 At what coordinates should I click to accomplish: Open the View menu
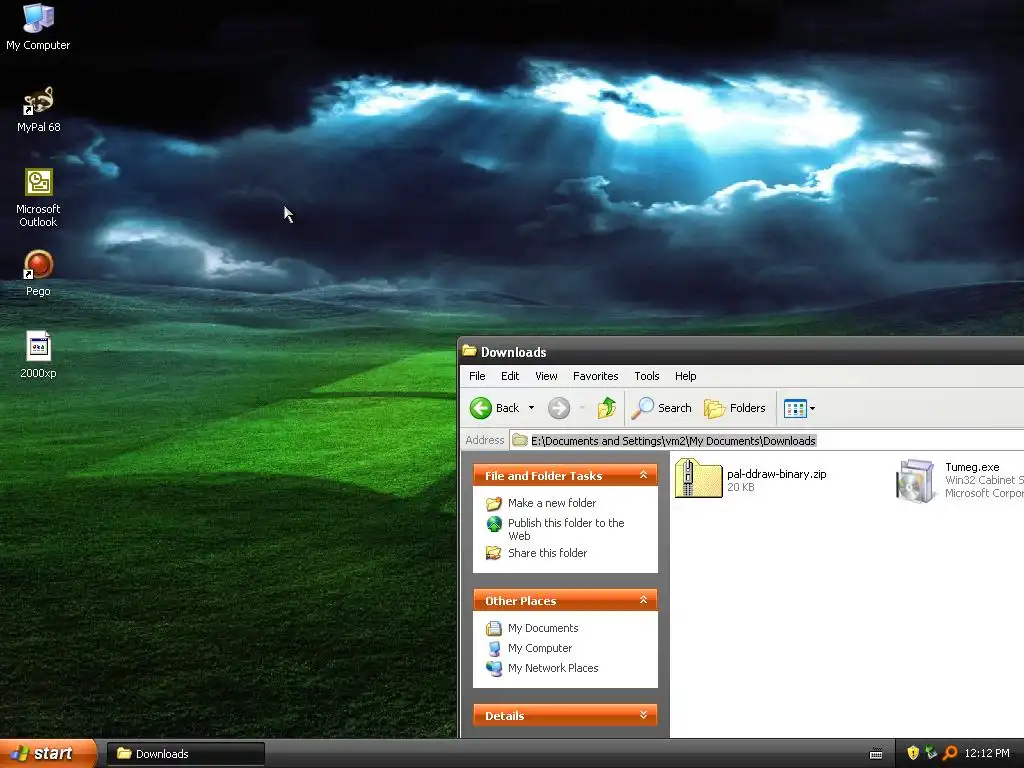coord(547,376)
